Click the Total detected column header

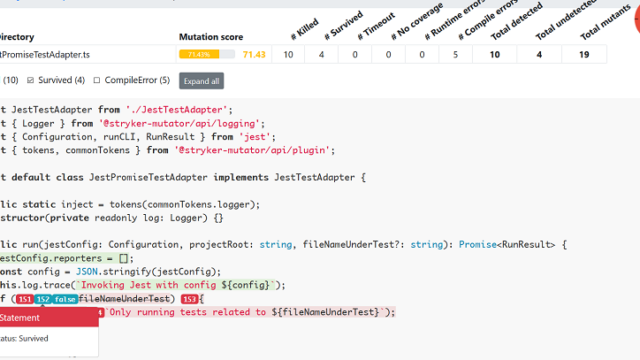(517, 21)
